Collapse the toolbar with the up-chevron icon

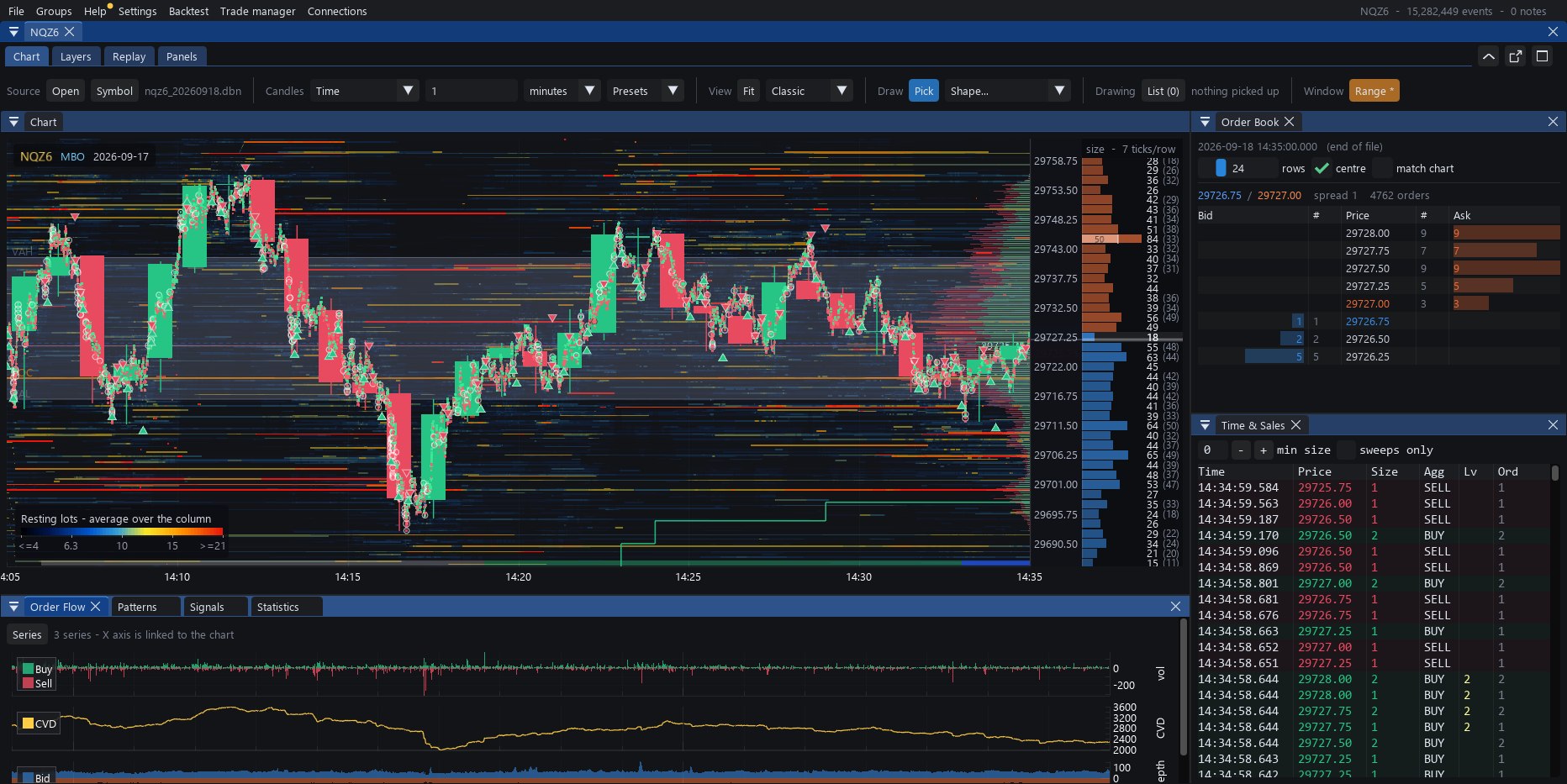[x=1488, y=56]
